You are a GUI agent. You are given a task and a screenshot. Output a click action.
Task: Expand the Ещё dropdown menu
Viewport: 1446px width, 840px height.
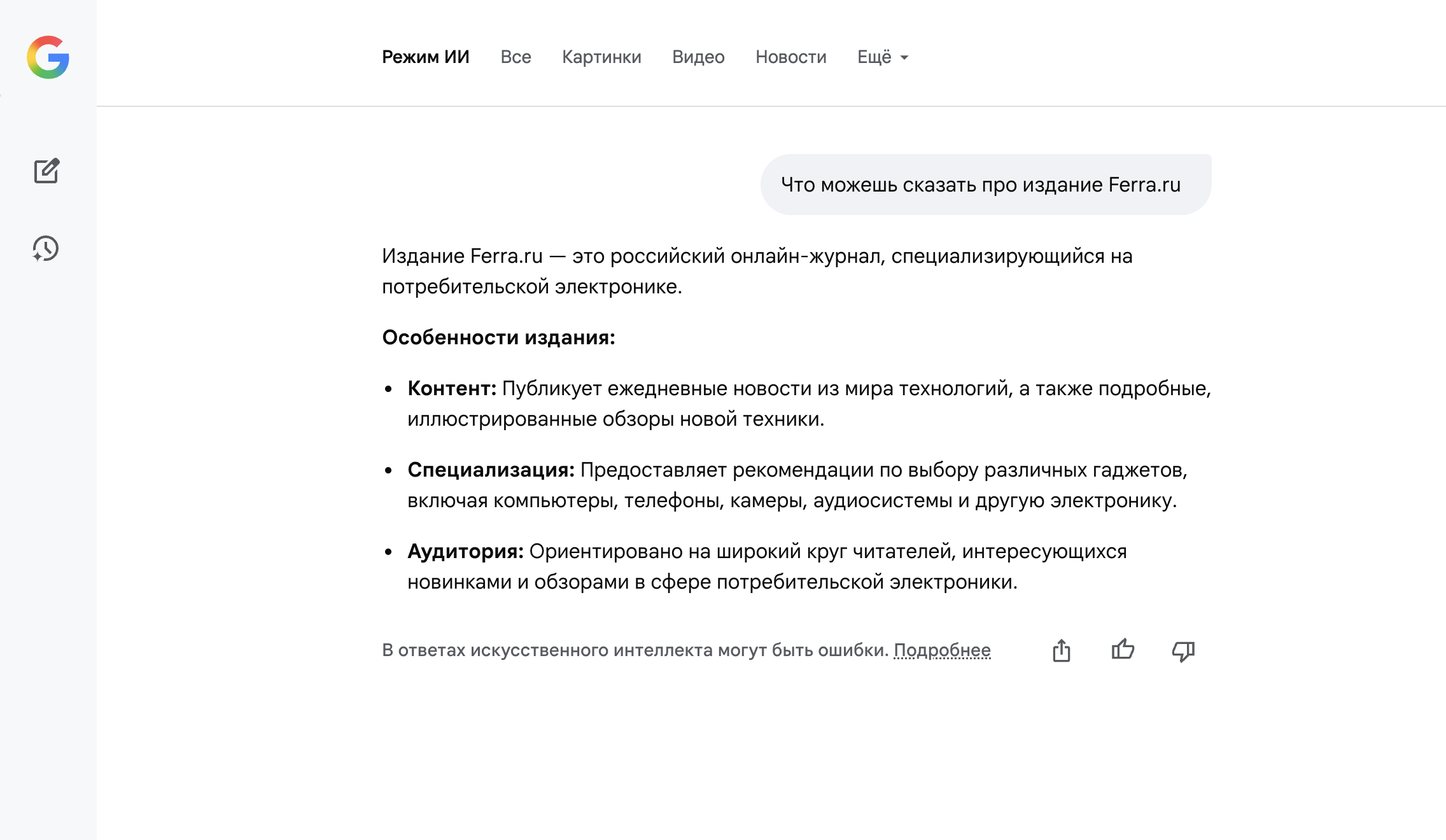[882, 57]
